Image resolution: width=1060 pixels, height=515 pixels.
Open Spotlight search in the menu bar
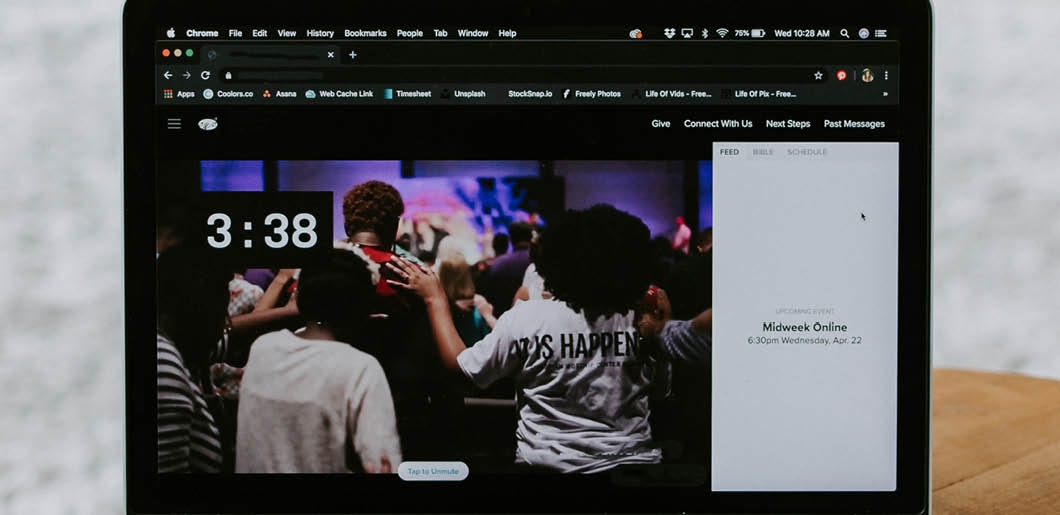pos(845,33)
